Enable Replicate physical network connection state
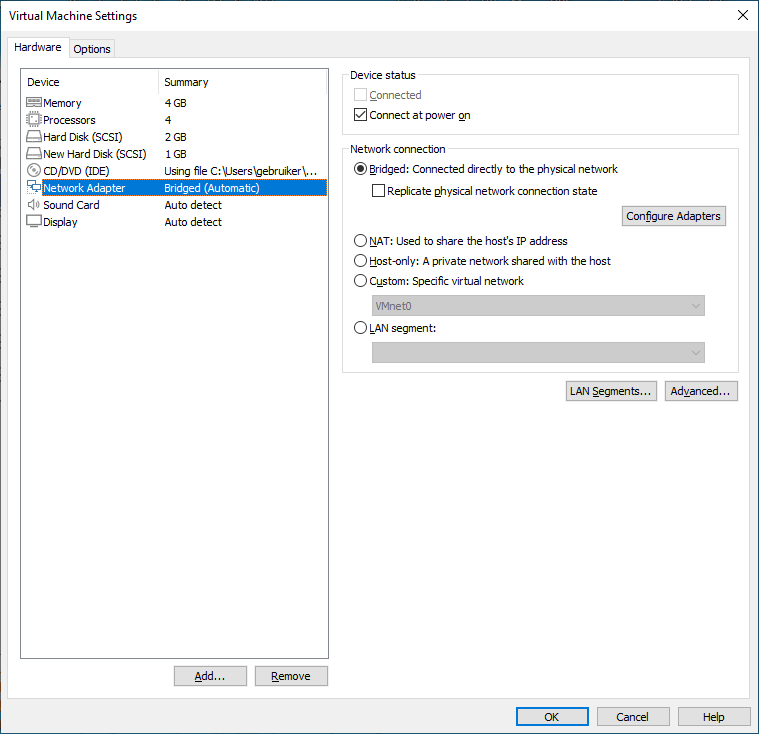 point(379,191)
